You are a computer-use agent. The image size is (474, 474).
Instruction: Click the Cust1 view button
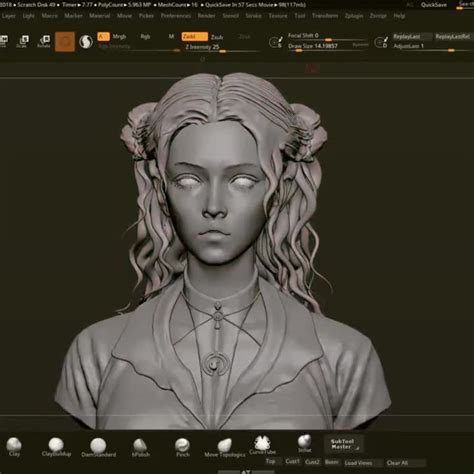pos(292,462)
